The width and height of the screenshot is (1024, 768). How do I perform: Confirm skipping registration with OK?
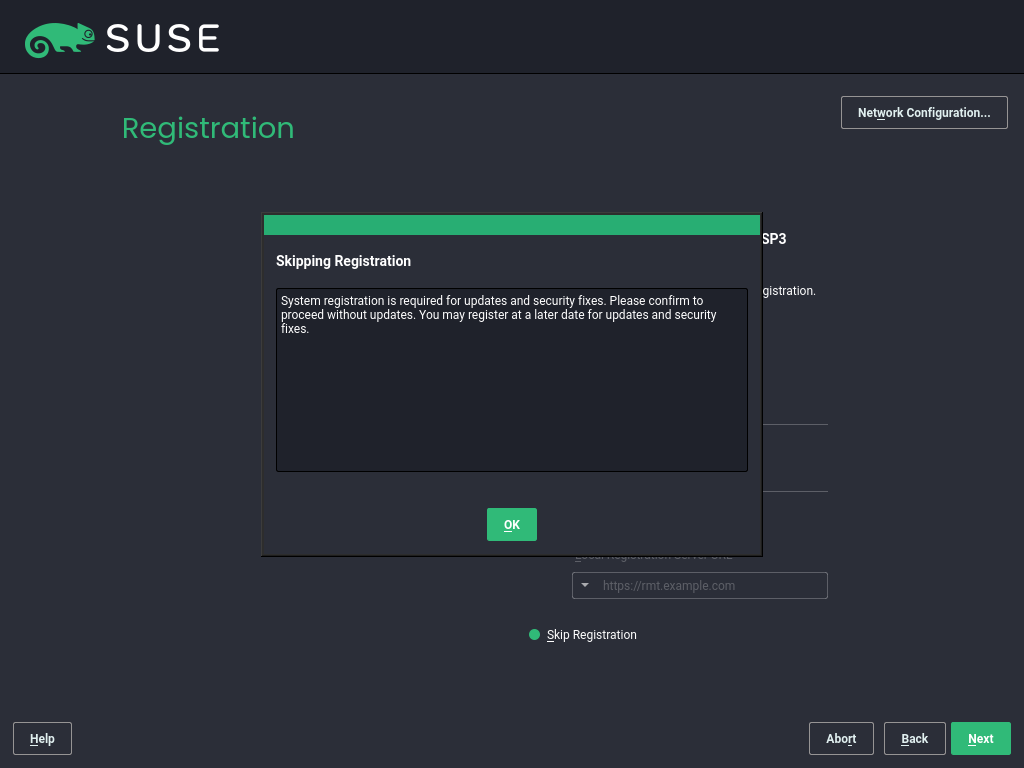coord(511,524)
